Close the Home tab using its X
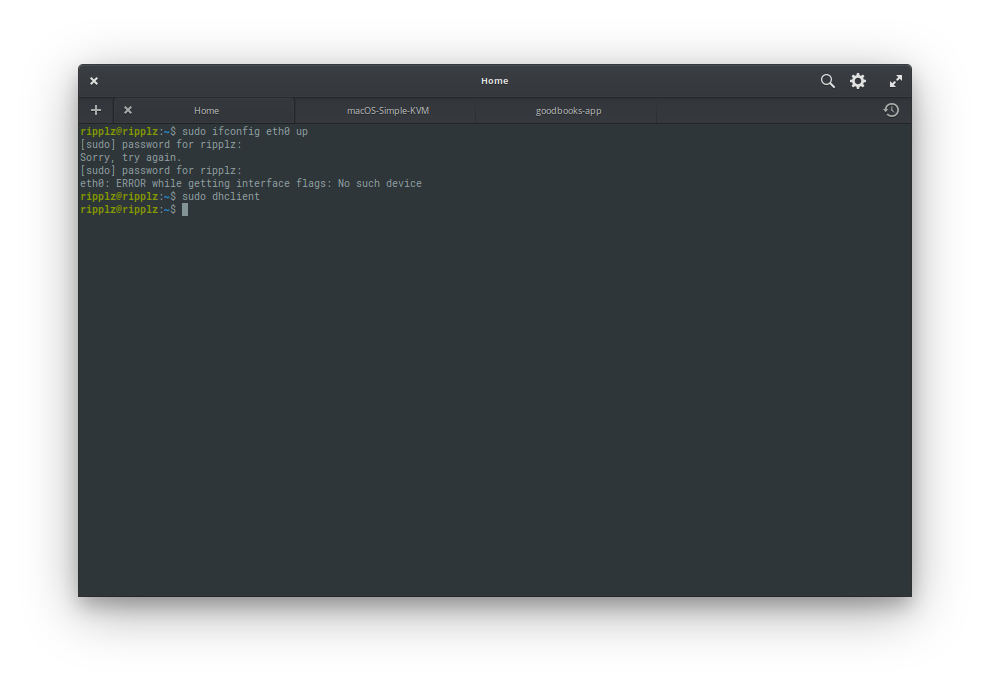The width and height of the screenshot is (990, 689). click(128, 110)
